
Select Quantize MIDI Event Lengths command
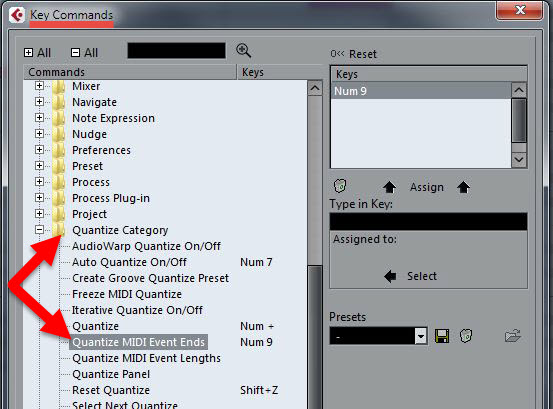tap(146, 358)
